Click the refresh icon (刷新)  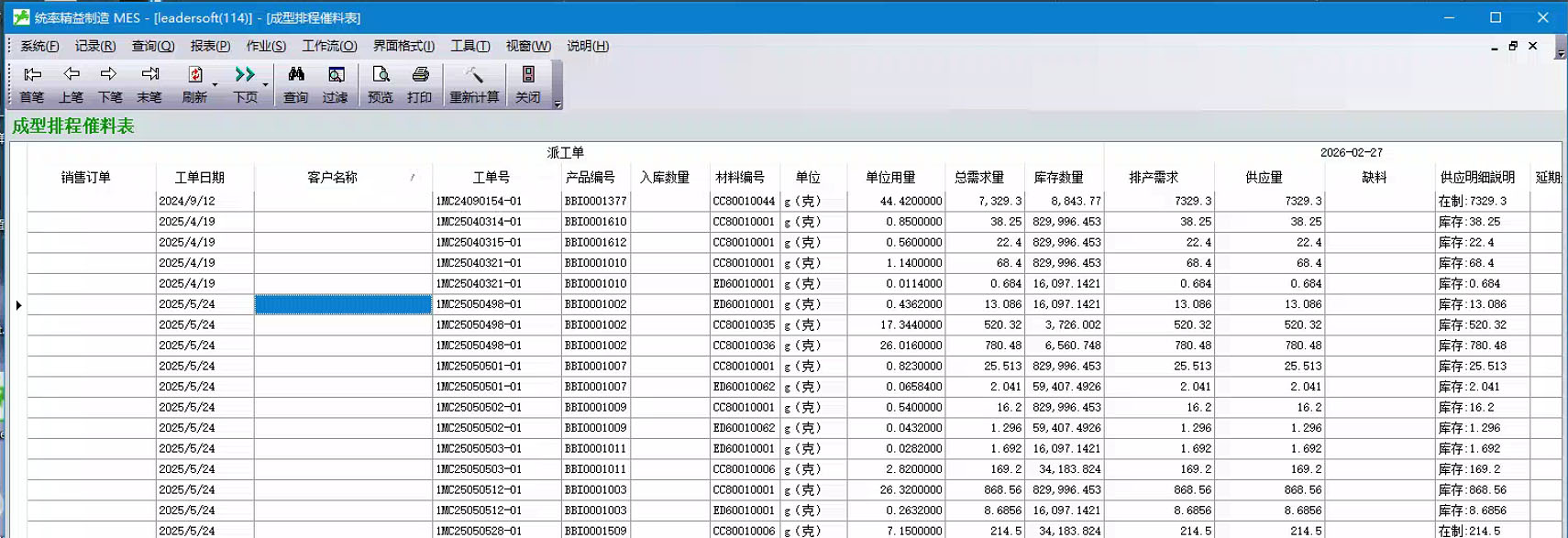point(194,83)
